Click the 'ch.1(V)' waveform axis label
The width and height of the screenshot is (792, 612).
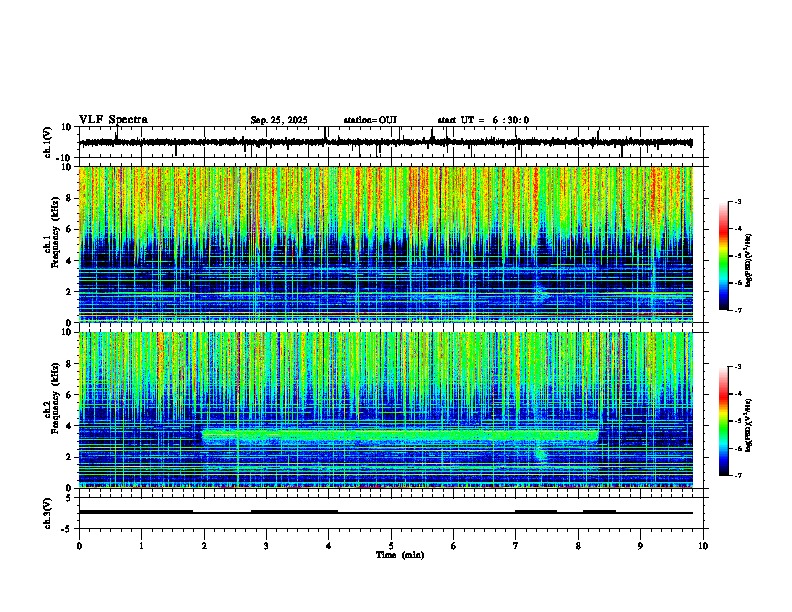point(48,142)
